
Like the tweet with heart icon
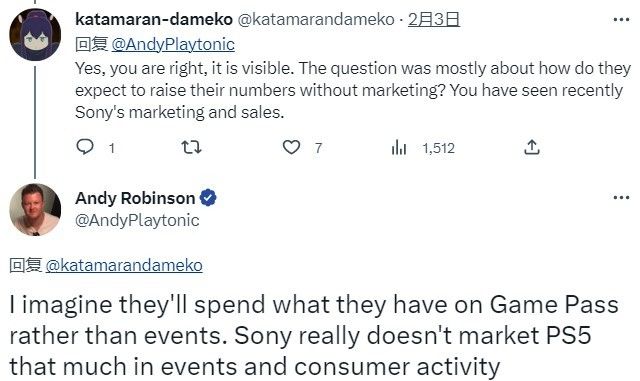coord(291,147)
